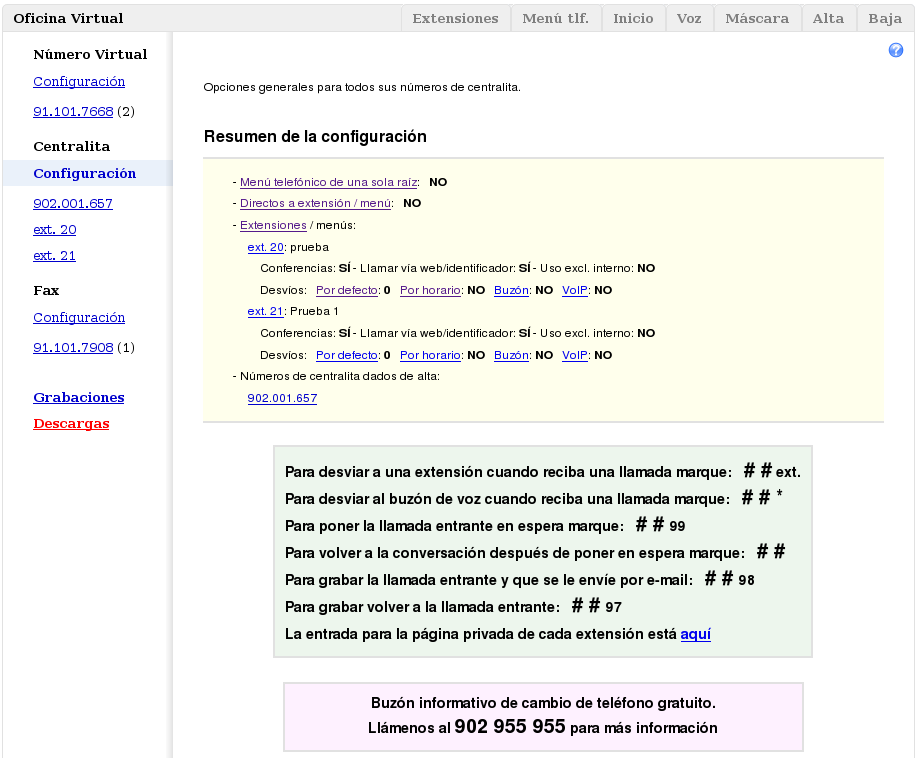The image size is (916, 758).
Task: Open the Menú tlf. section
Action: (x=555, y=18)
